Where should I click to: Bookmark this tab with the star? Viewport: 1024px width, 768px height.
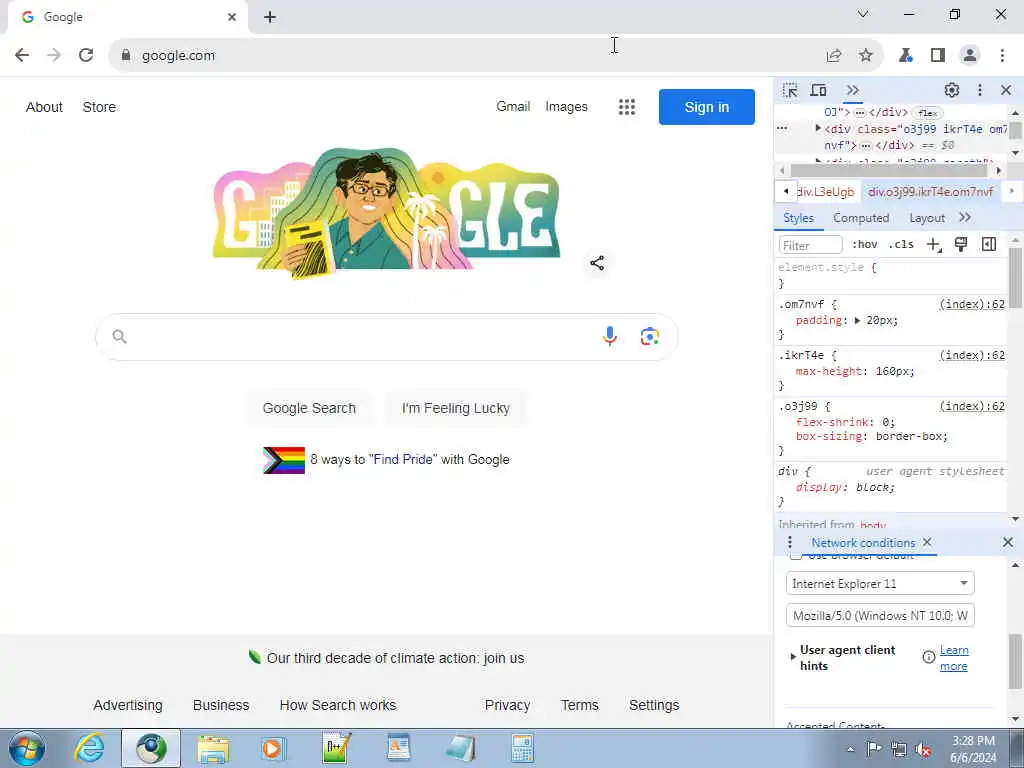866,56
